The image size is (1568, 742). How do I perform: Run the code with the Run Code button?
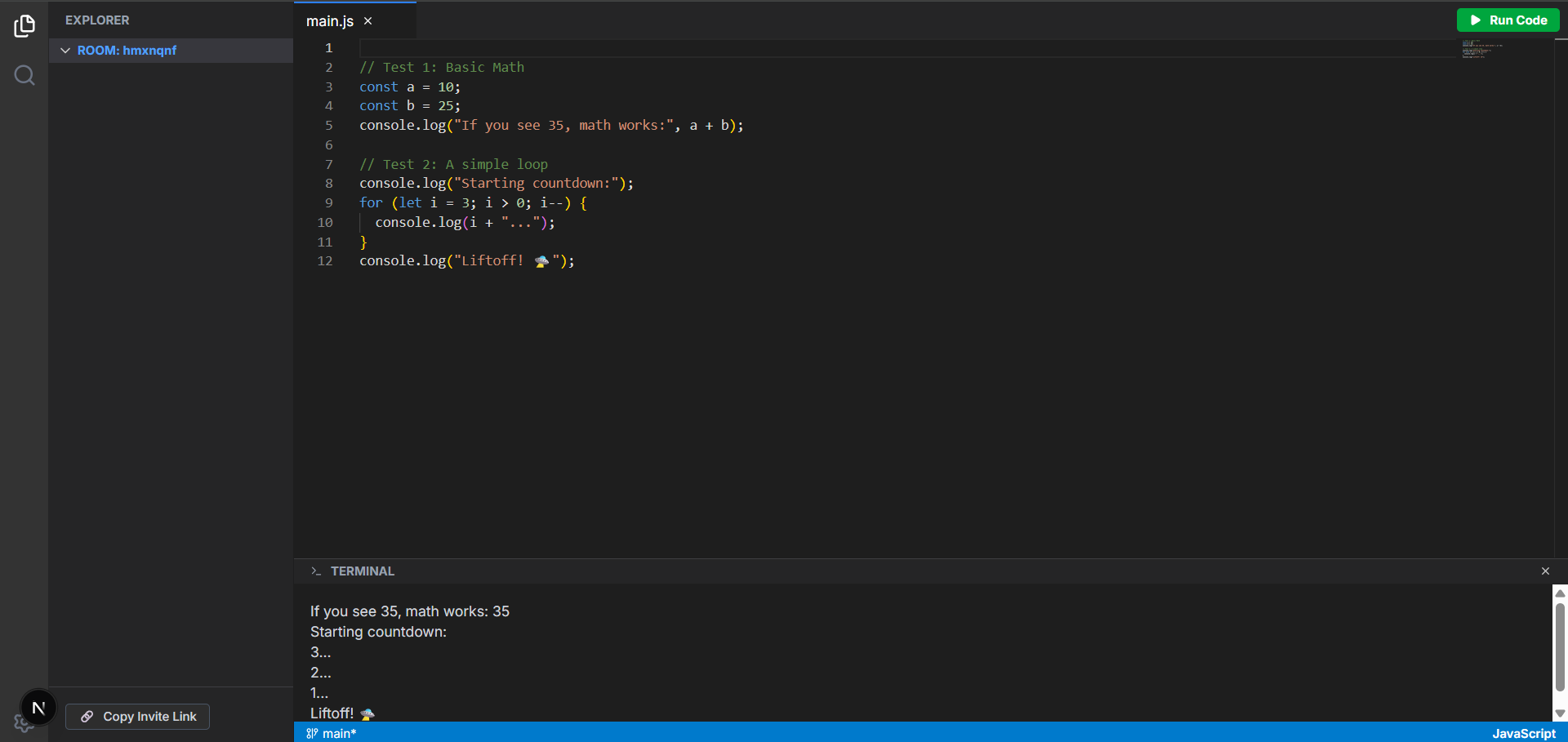1508,20
